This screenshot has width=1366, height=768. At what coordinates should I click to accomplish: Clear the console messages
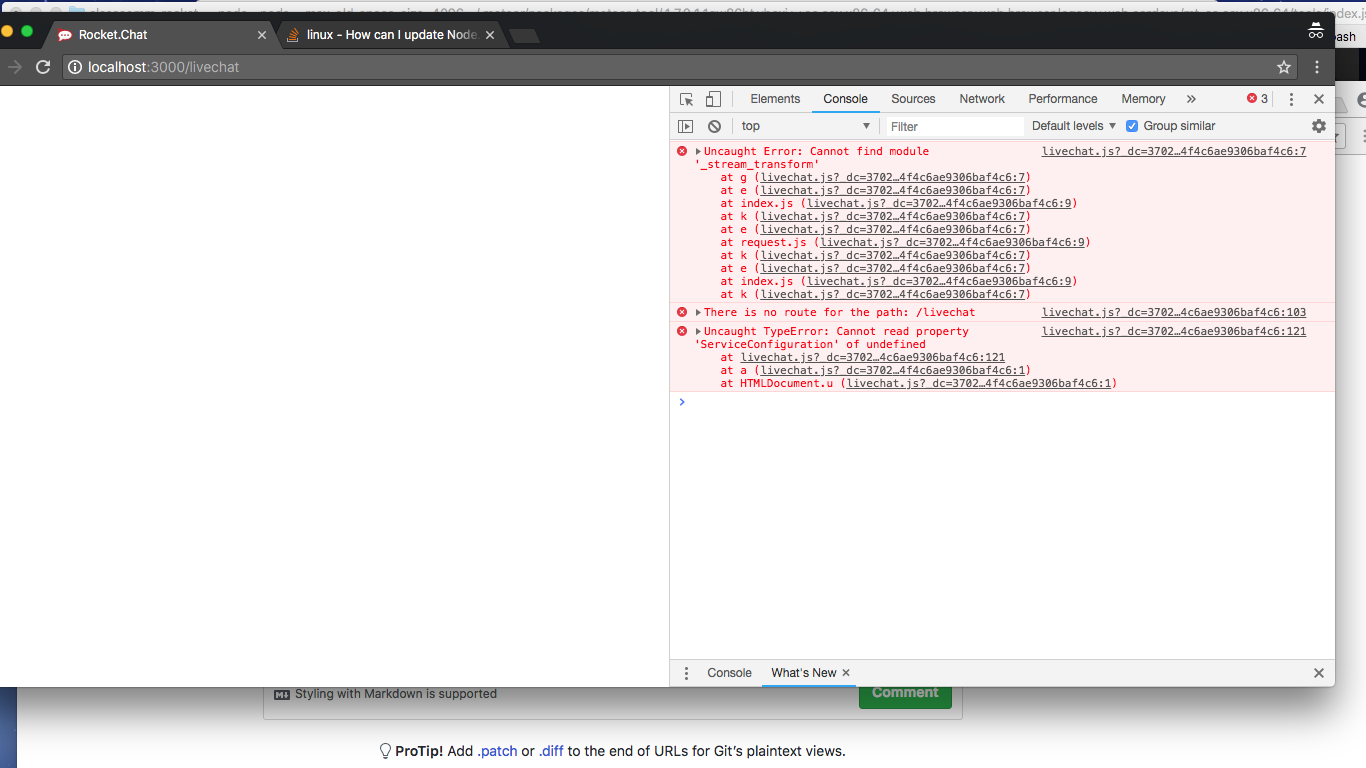[714, 125]
